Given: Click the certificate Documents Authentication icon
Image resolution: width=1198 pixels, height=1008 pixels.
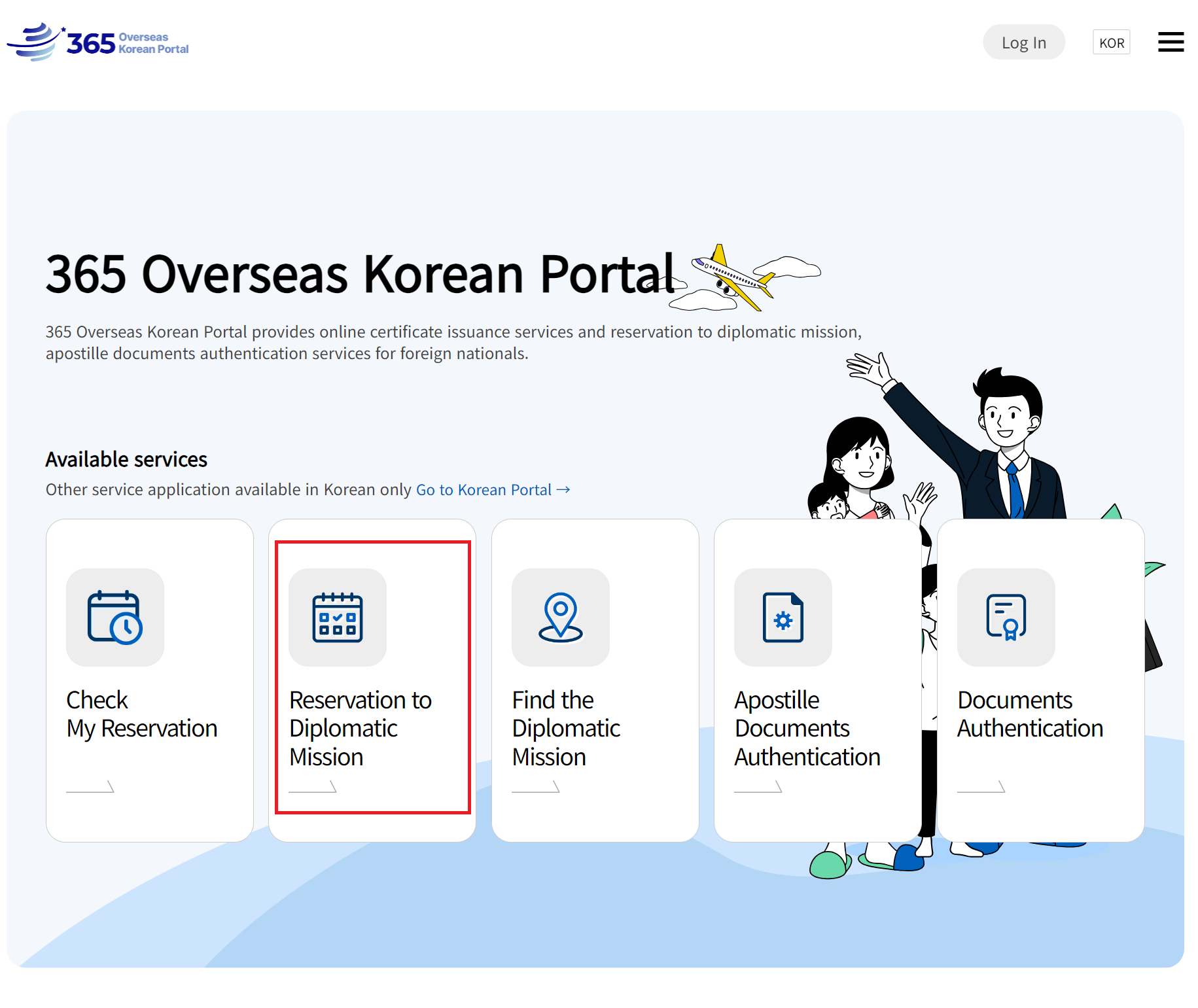Looking at the screenshot, I should pyautogui.click(x=1006, y=617).
